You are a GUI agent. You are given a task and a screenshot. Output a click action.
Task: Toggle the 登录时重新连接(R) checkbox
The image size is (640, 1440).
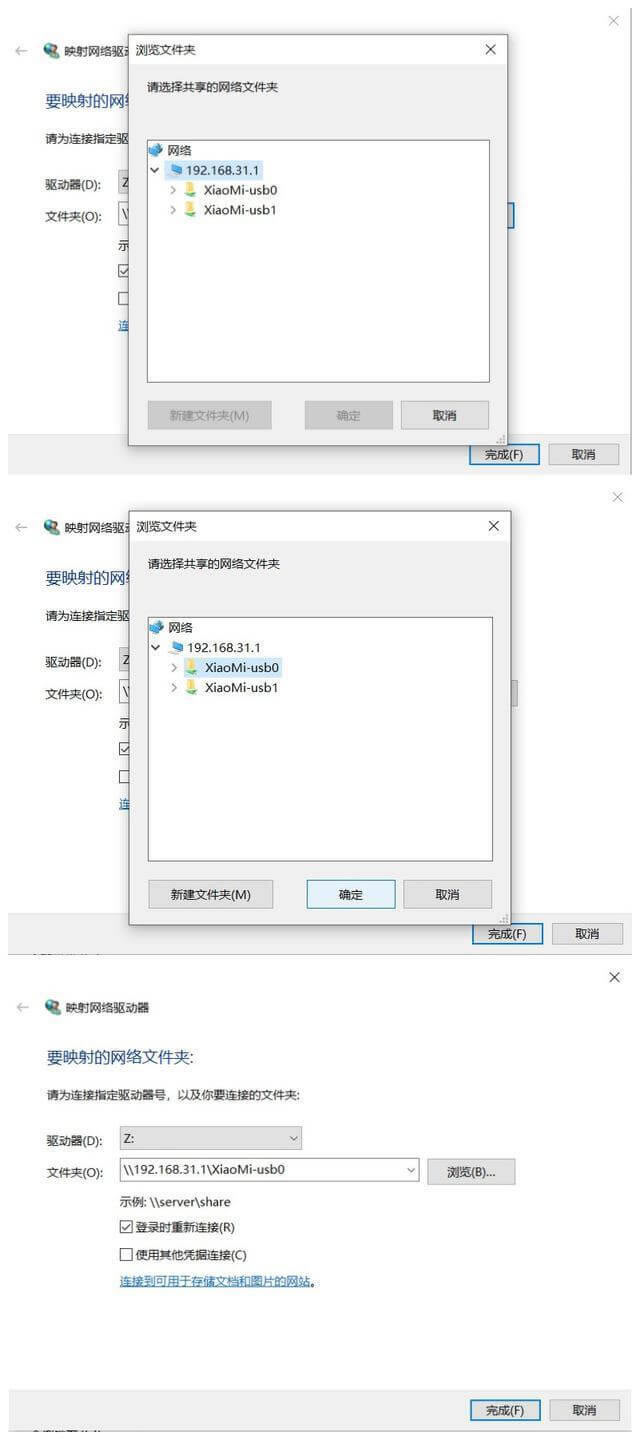pos(126,1227)
